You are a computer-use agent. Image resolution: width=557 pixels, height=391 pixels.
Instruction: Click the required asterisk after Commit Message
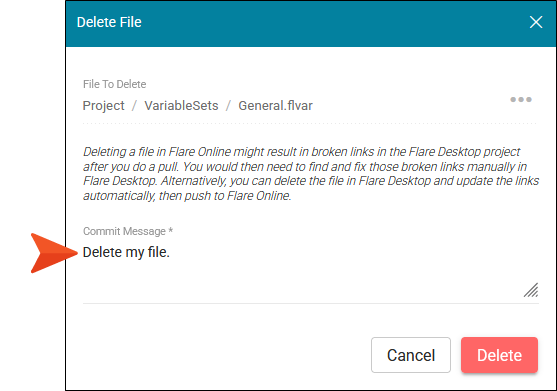pos(171,230)
